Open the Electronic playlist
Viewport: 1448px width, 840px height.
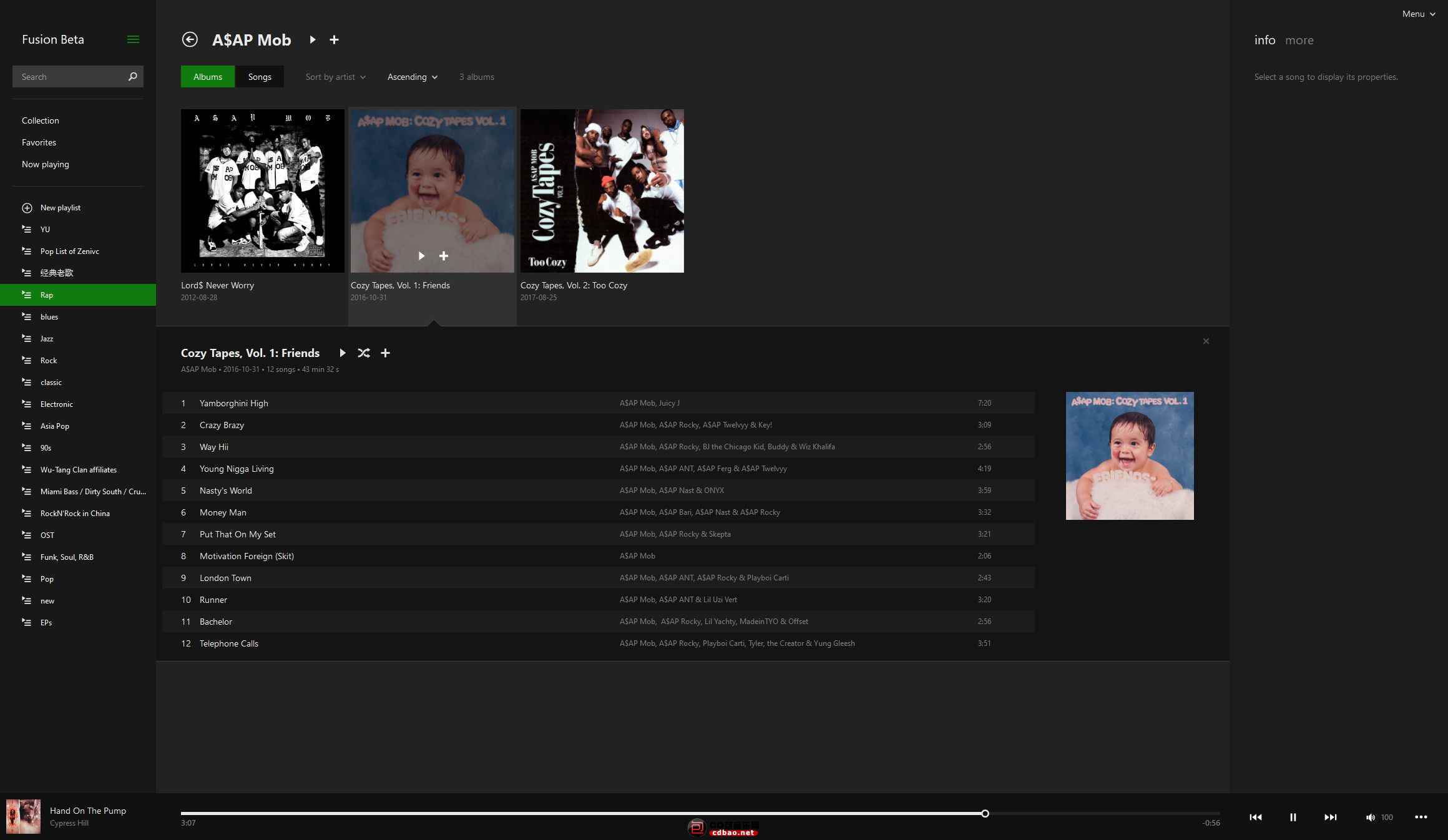click(78, 404)
